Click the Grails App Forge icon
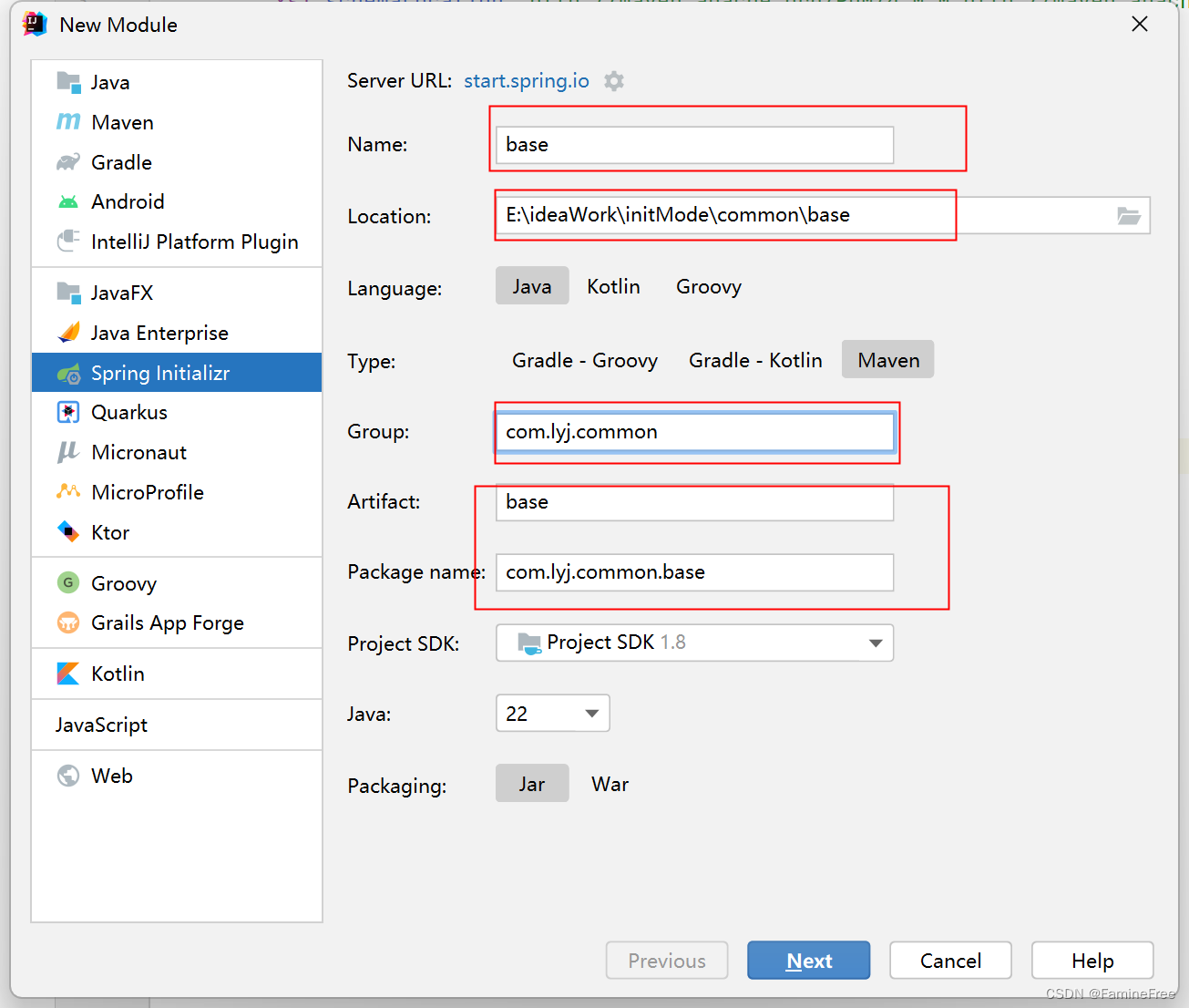The height and width of the screenshot is (1008, 1189). coord(68,622)
